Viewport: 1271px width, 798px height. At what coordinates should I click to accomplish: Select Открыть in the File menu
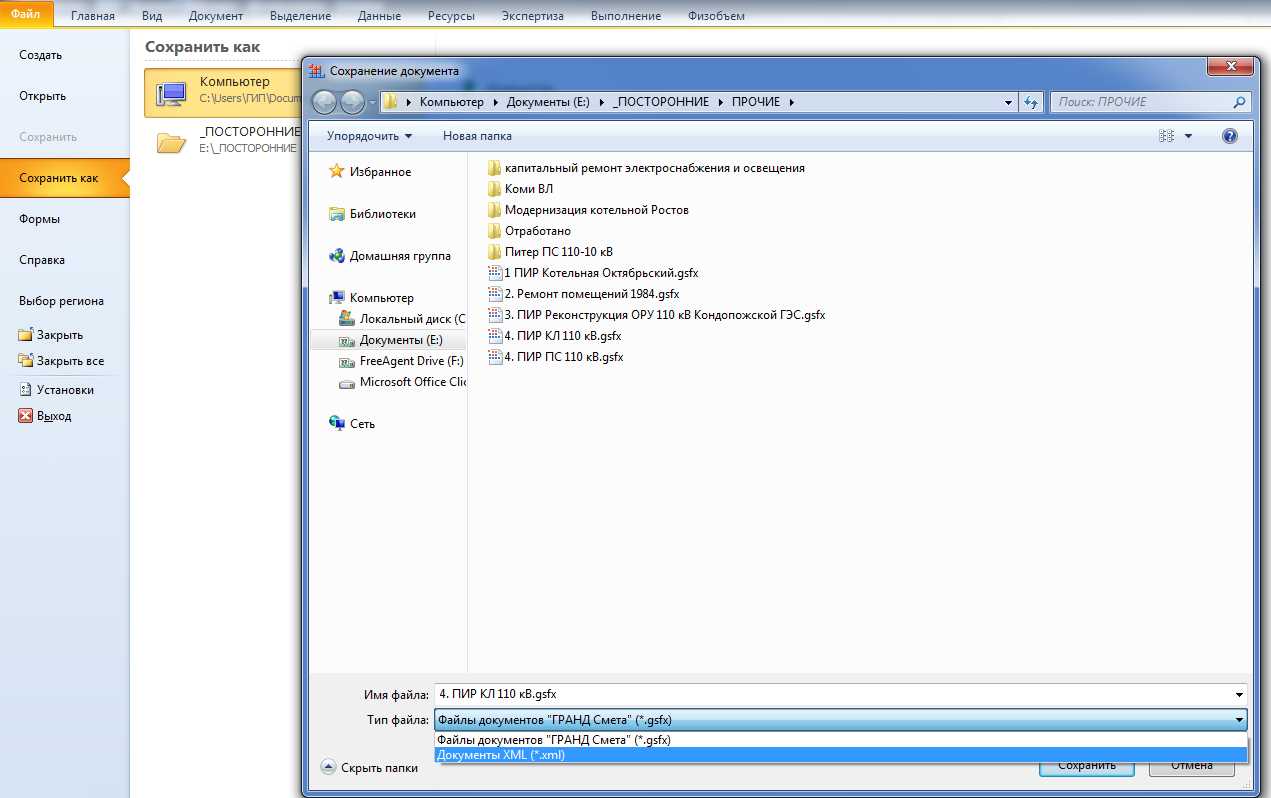coord(43,96)
